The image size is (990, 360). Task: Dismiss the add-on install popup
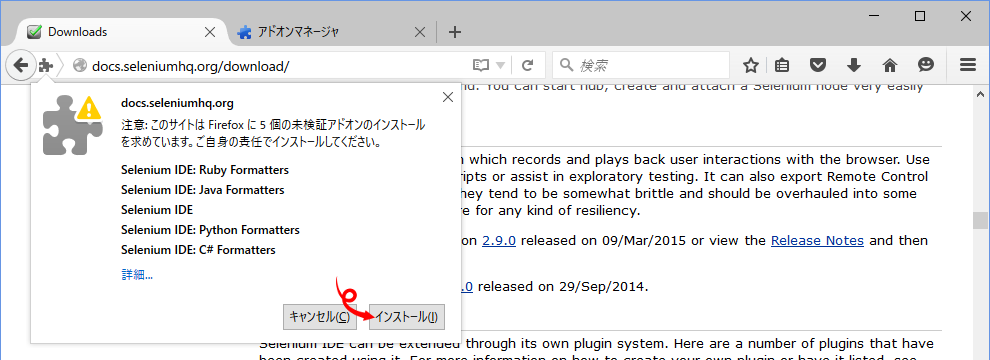click(x=448, y=97)
